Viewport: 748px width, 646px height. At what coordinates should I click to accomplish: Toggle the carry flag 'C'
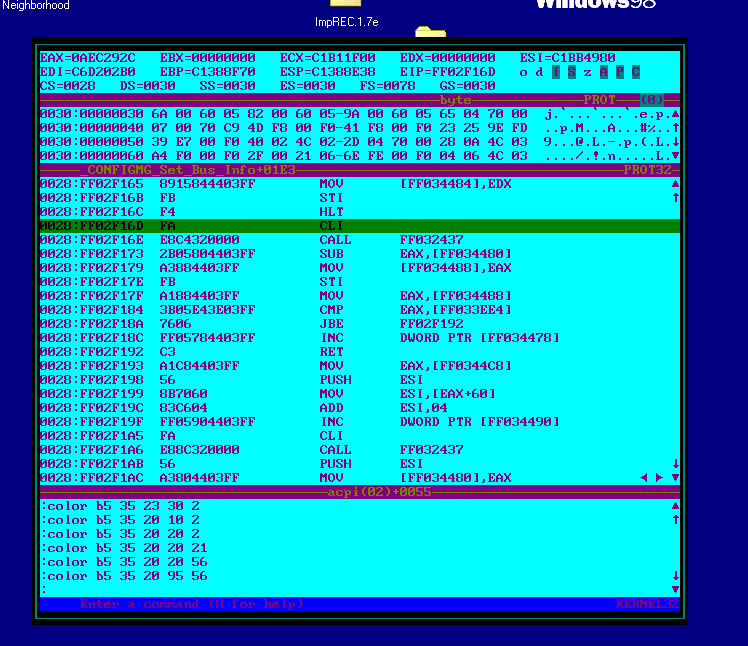[x=635, y=72]
